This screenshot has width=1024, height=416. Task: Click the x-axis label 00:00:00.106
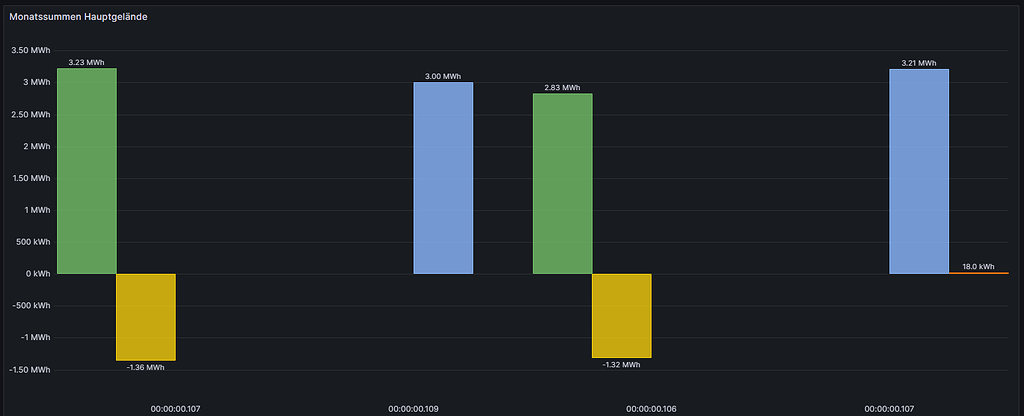tap(651, 409)
